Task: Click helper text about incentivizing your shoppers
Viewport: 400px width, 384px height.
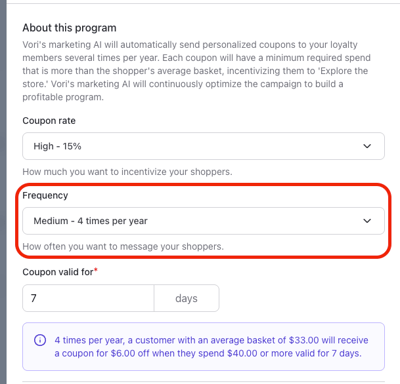Action: pyautogui.click(x=127, y=172)
